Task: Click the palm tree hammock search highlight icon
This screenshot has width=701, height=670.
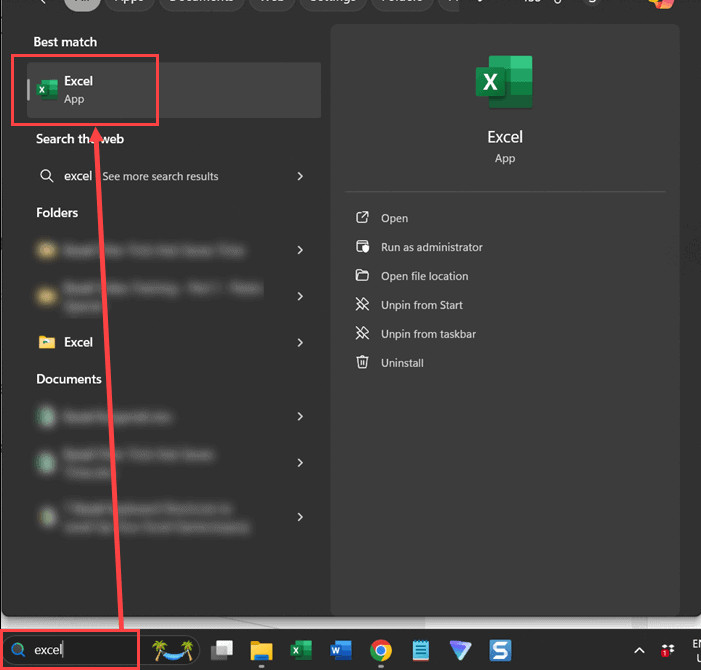Action: (x=173, y=651)
